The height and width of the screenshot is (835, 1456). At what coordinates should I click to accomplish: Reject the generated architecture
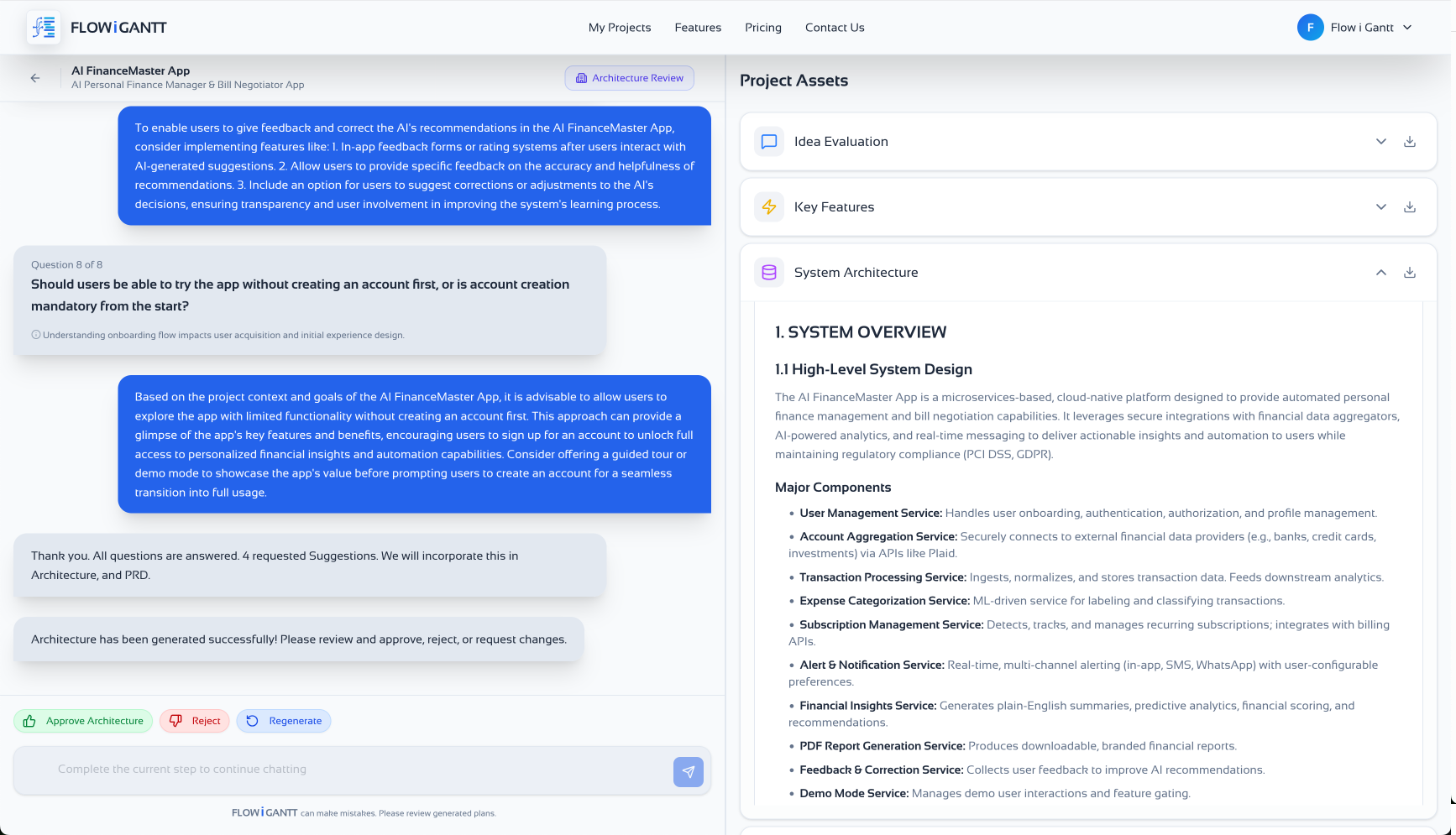[195, 721]
